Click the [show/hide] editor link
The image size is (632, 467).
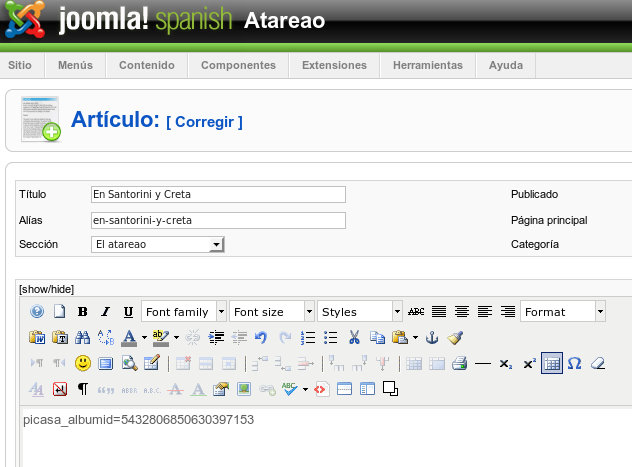coord(46,289)
